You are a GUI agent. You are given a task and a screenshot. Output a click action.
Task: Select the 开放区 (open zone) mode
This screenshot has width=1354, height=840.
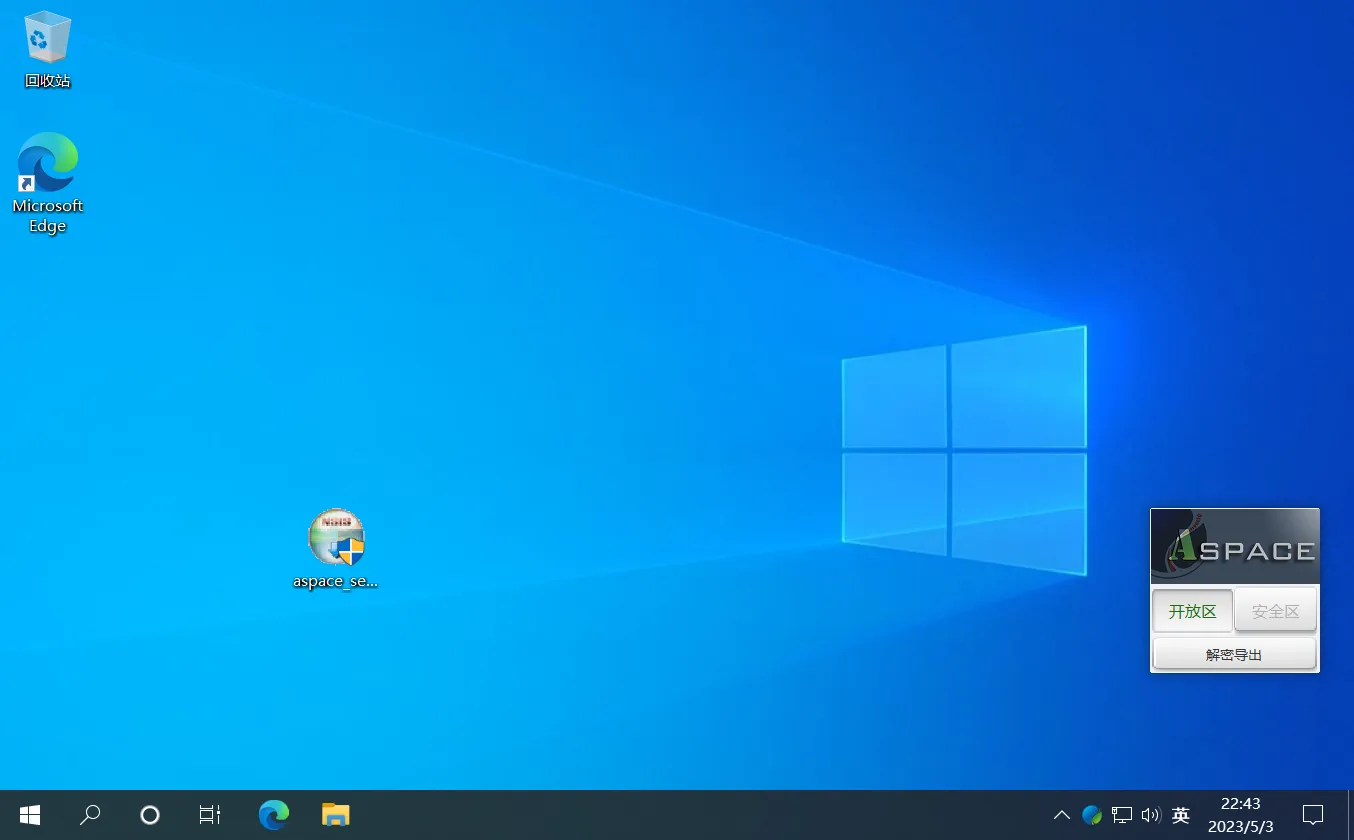click(x=1192, y=610)
